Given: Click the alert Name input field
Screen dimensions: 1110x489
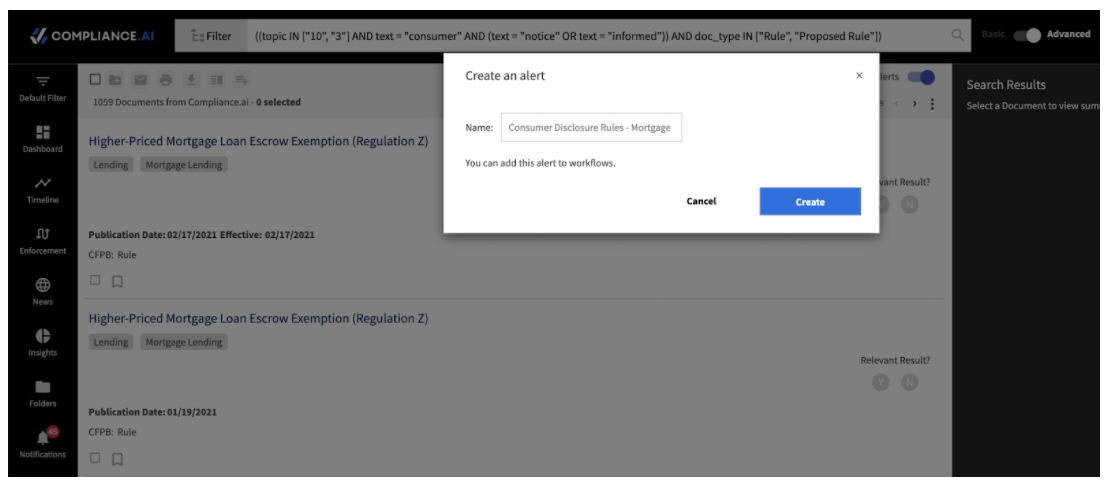Looking at the screenshot, I should [x=591, y=127].
